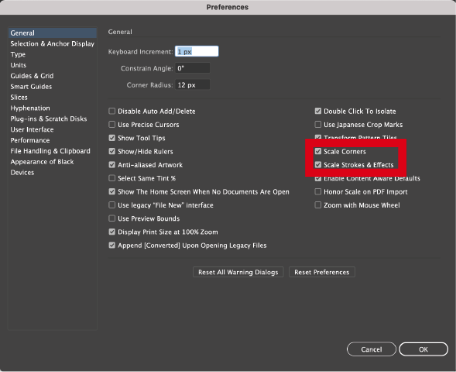Image resolution: width=456 pixels, height=372 pixels.
Task: Check Honor Scale on PDF Import
Action: tap(318, 192)
